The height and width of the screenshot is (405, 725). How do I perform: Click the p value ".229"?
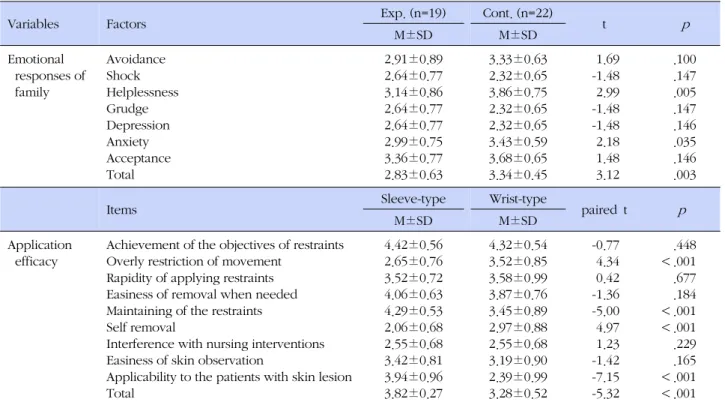(x=685, y=344)
